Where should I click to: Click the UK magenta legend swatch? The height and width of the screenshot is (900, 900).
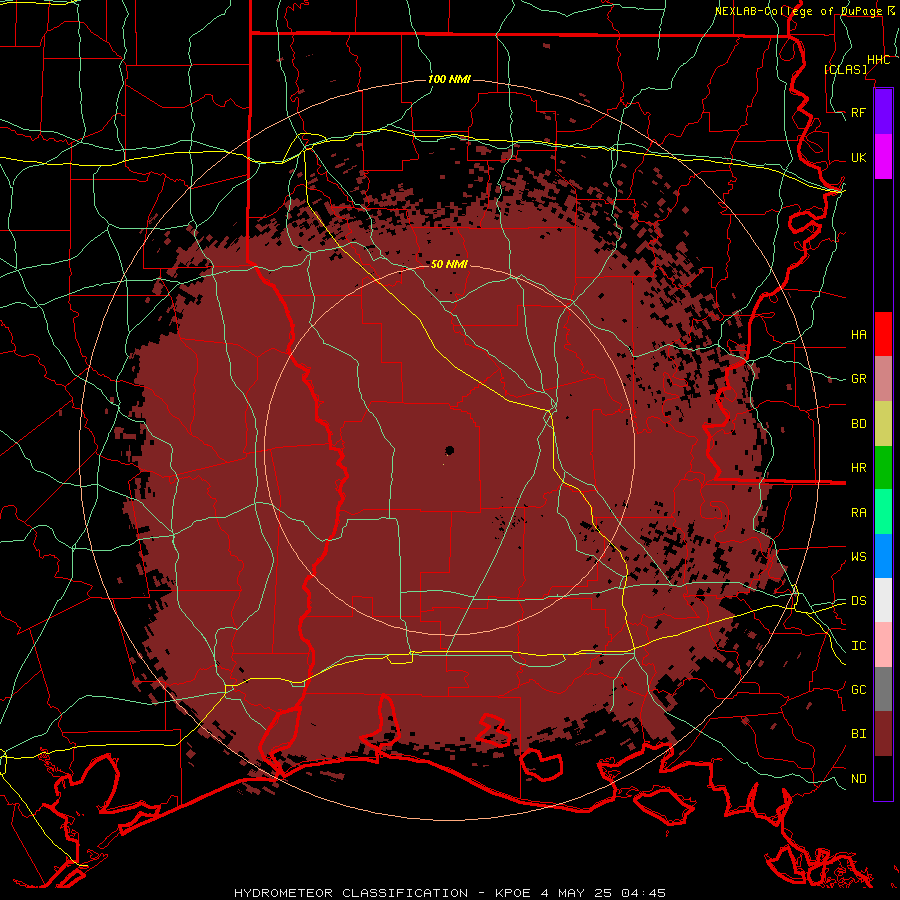pyautogui.click(x=883, y=157)
